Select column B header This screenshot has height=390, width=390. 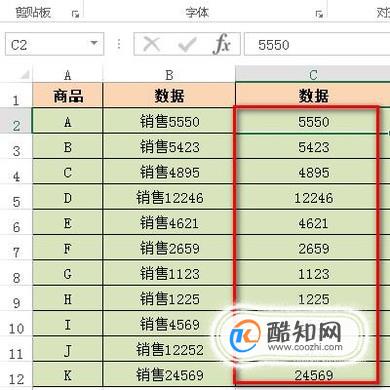(x=169, y=74)
